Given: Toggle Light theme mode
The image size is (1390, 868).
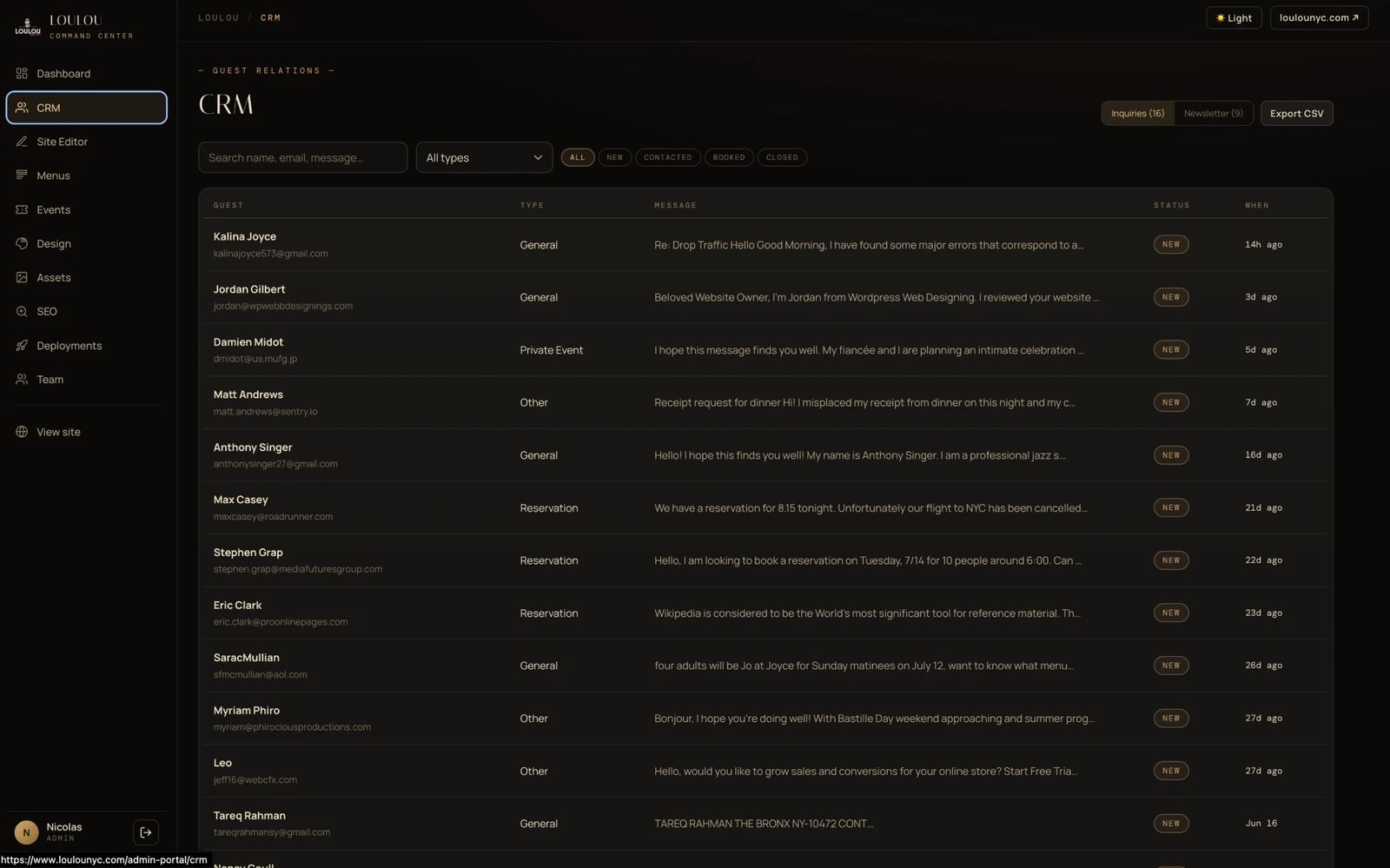Looking at the screenshot, I should pos(1234,17).
